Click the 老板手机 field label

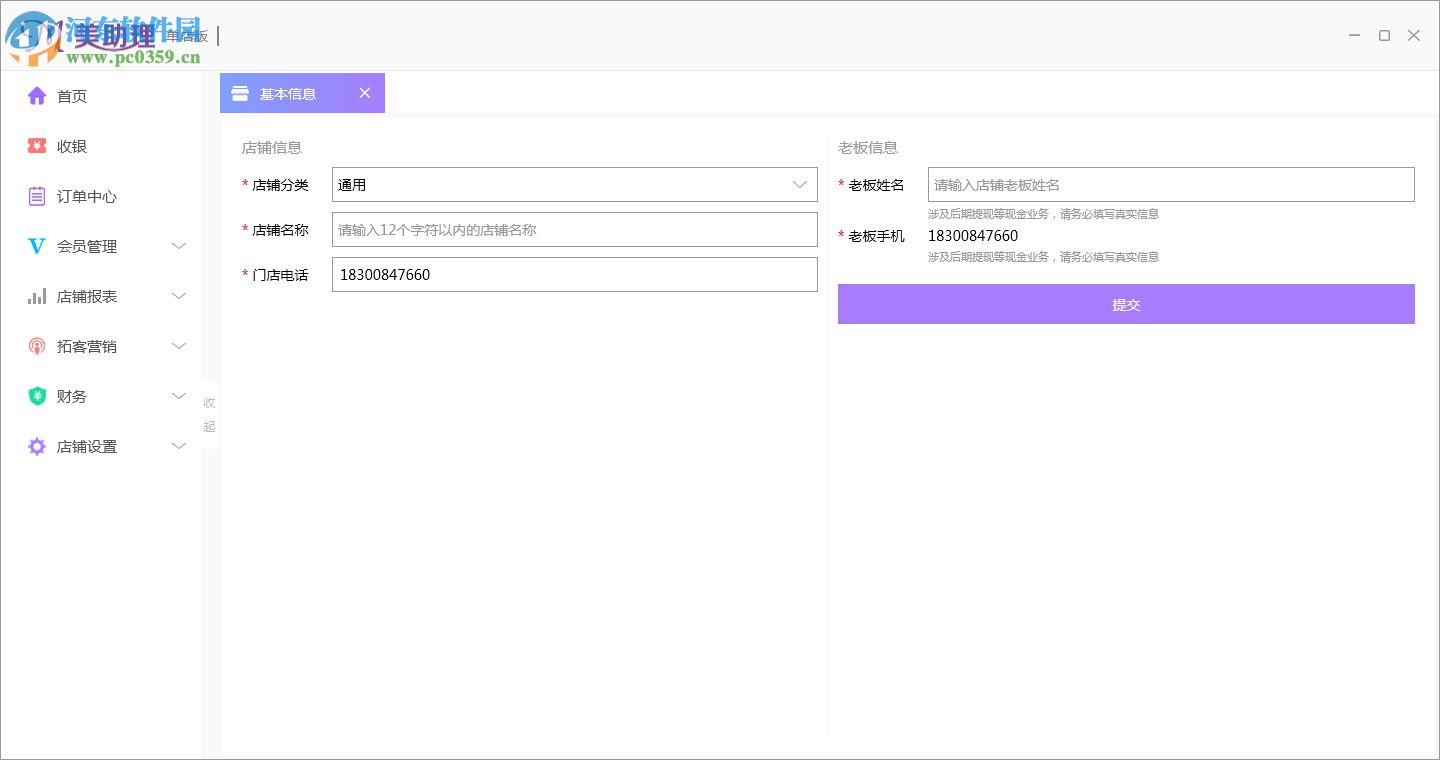876,236
